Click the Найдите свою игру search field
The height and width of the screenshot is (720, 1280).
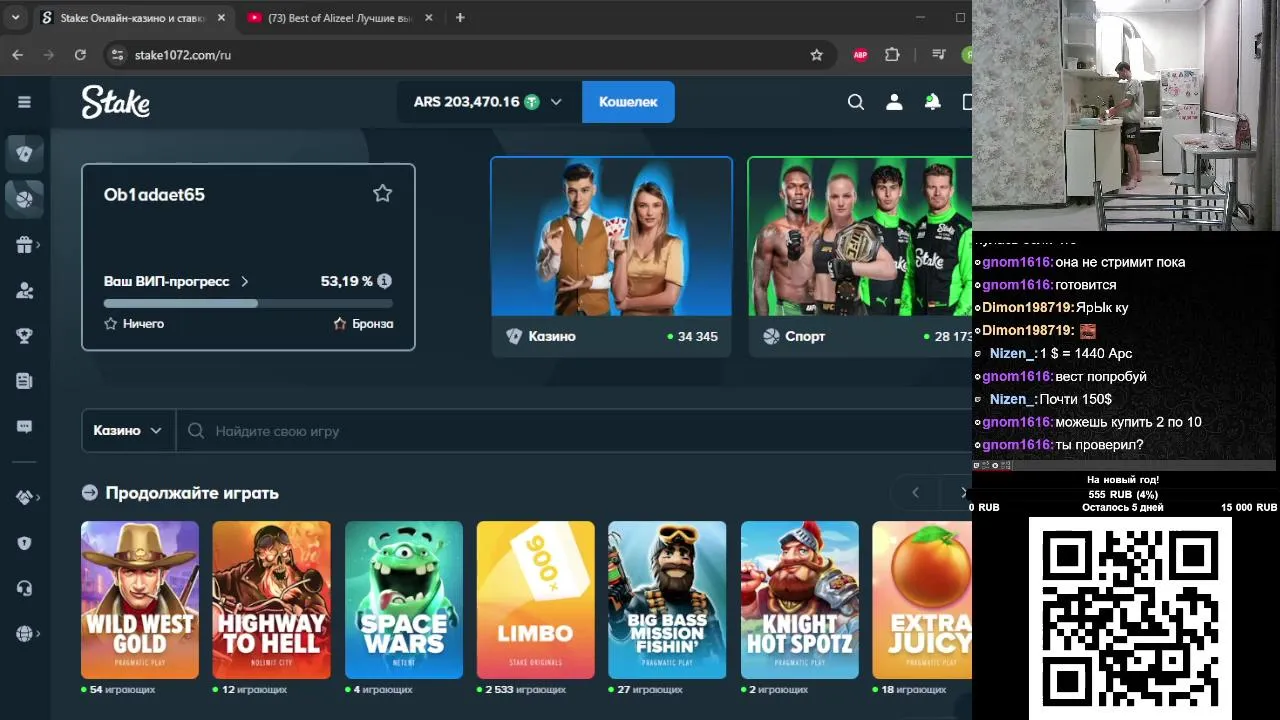pyautogui.click(x=575, y=431)
